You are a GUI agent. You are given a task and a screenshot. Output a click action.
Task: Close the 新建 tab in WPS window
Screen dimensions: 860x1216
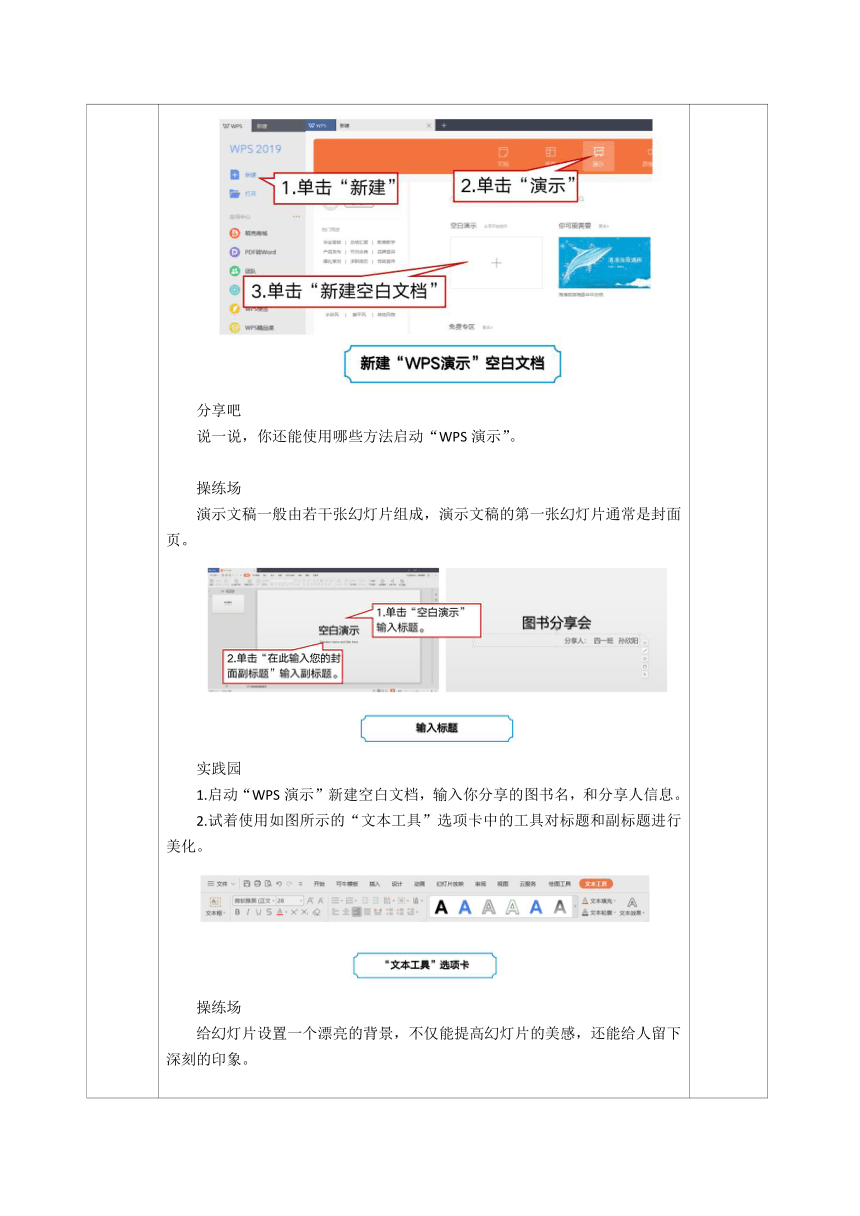(428, 125)
